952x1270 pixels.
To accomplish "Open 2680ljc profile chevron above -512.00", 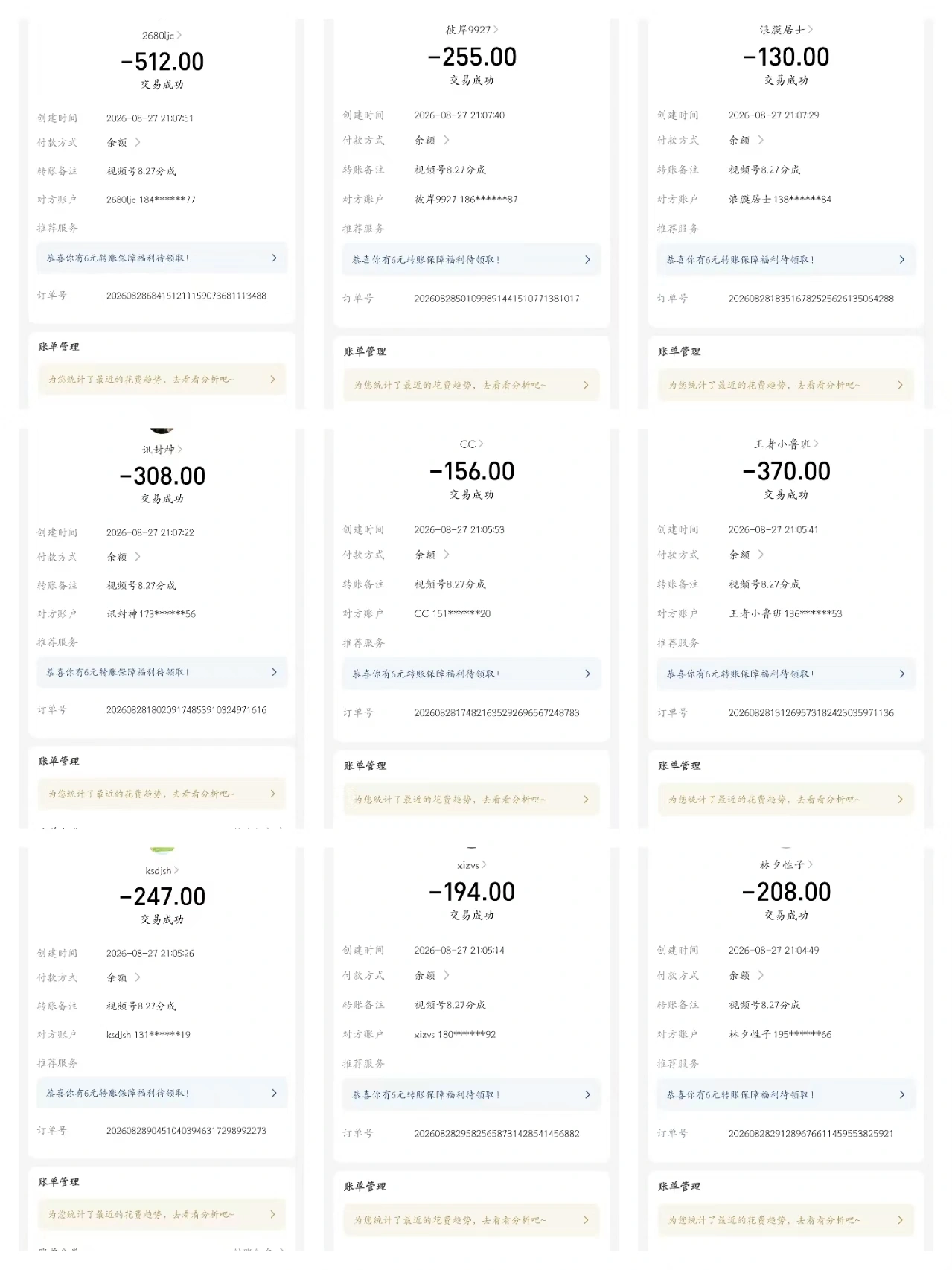I will coord(179,36).
